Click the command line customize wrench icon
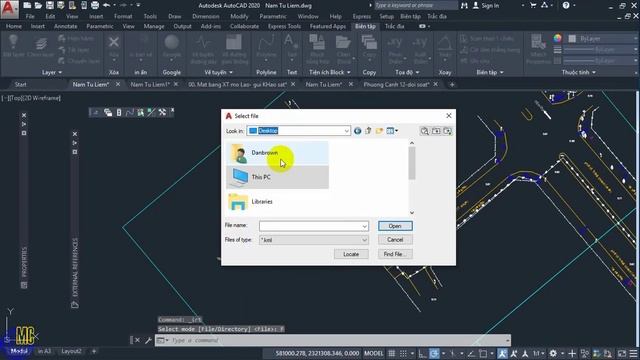The width and height of the screenshot is (640, 360). pos(148,340)
